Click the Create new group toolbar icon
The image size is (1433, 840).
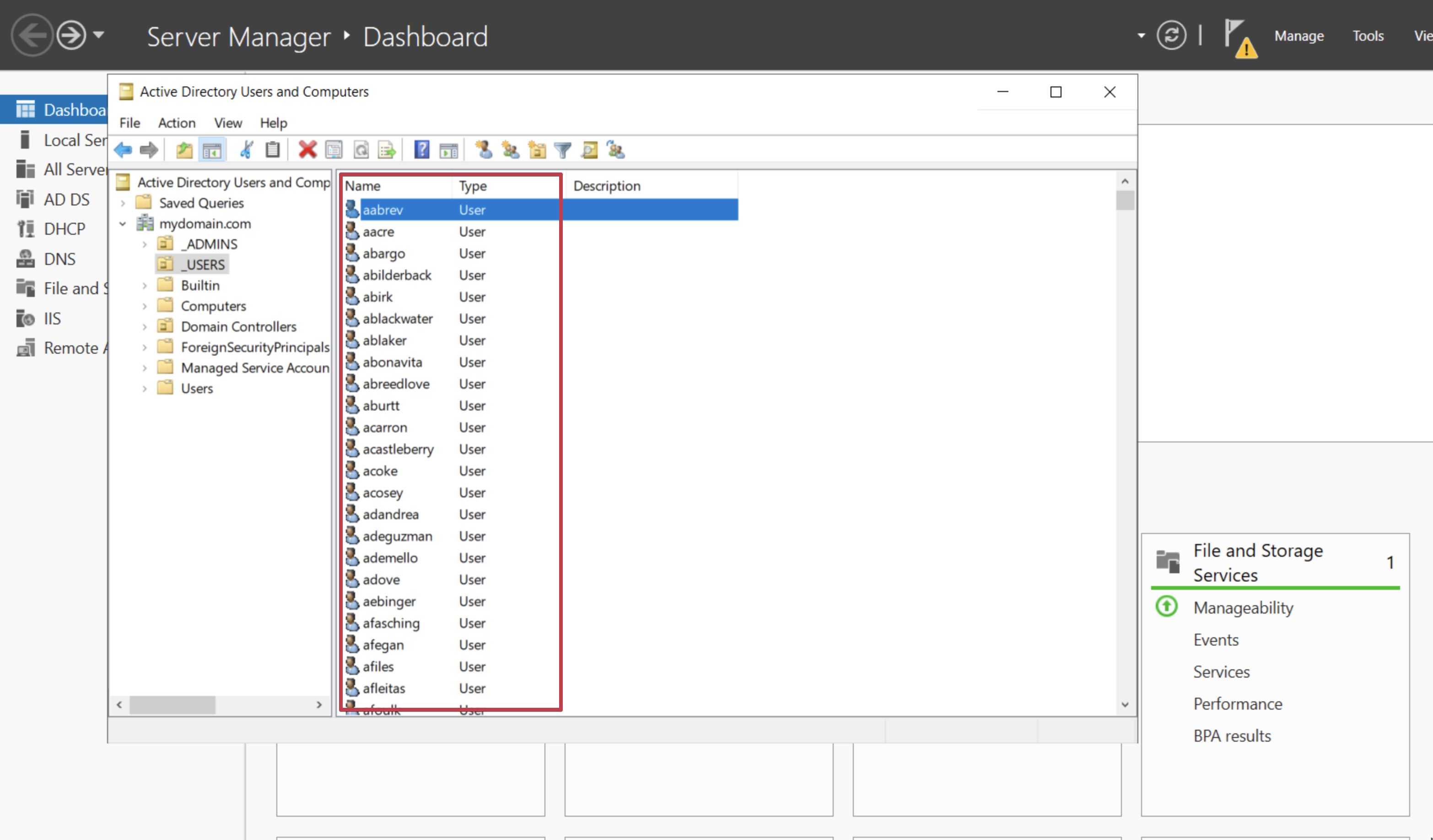(510, 150)
